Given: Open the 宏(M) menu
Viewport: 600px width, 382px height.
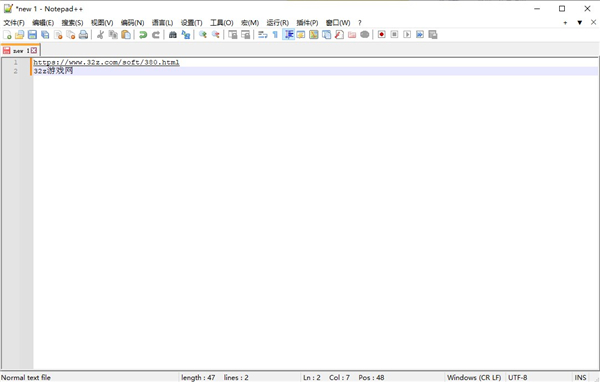Looking at the screenshot, I should click(x=250, y=23).
